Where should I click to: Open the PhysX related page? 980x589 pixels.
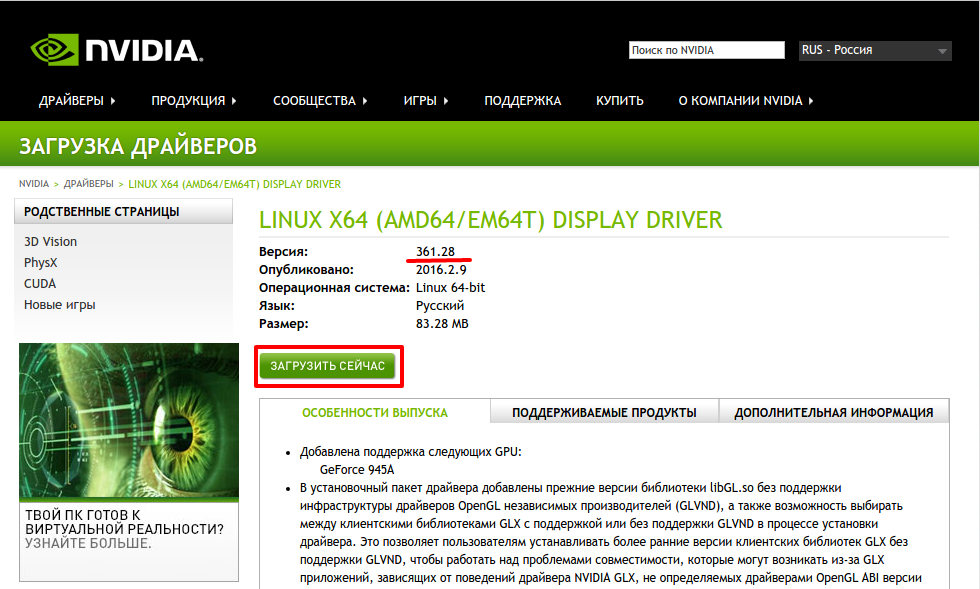click(41, 263)
